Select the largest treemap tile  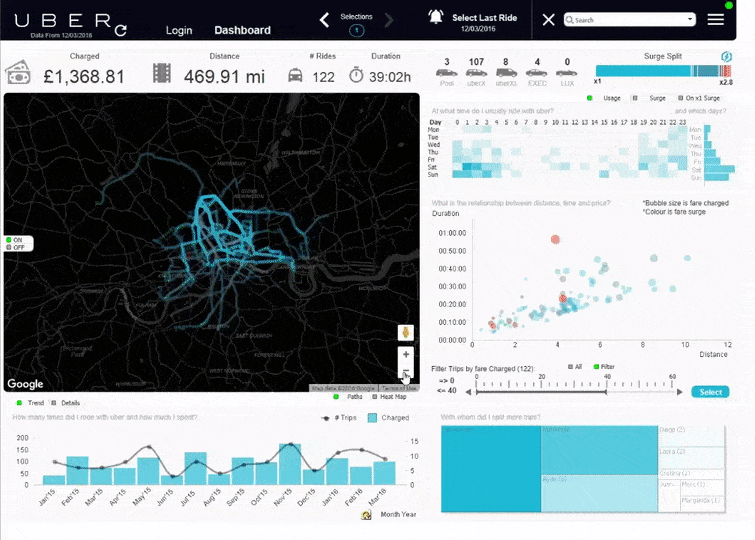pyautogui.click(x=491, y=469)
